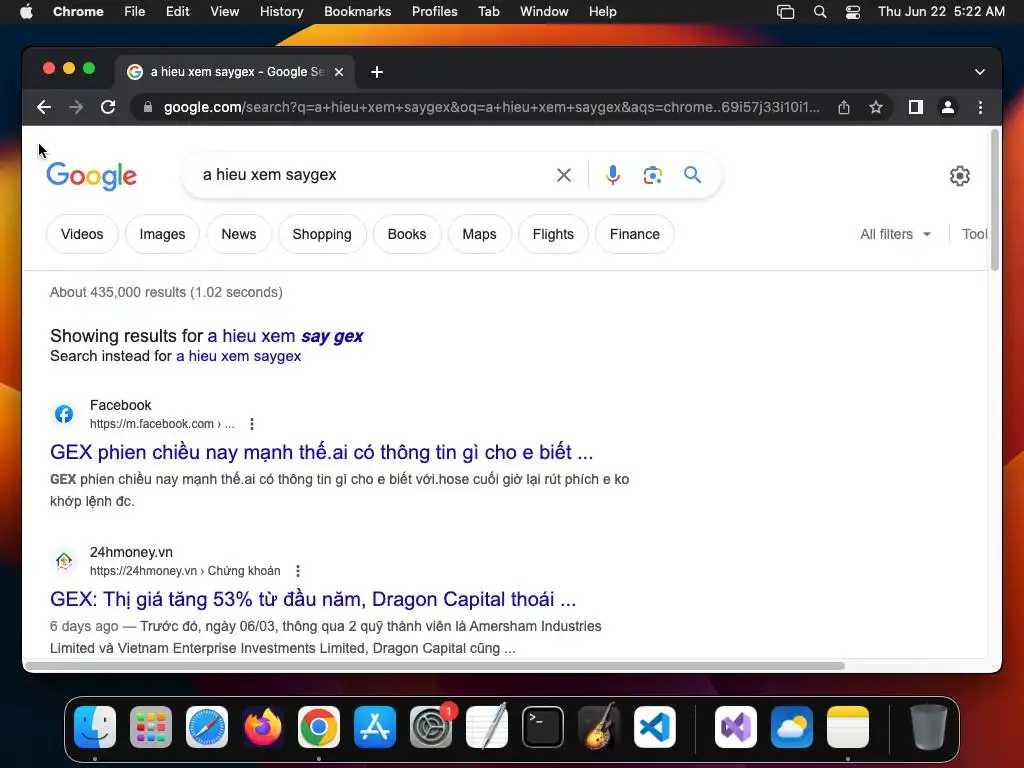The height and width of the screenshot is (768, 1024).
Task: Switch to Shopping results
Action: click(x=322, y=234)
